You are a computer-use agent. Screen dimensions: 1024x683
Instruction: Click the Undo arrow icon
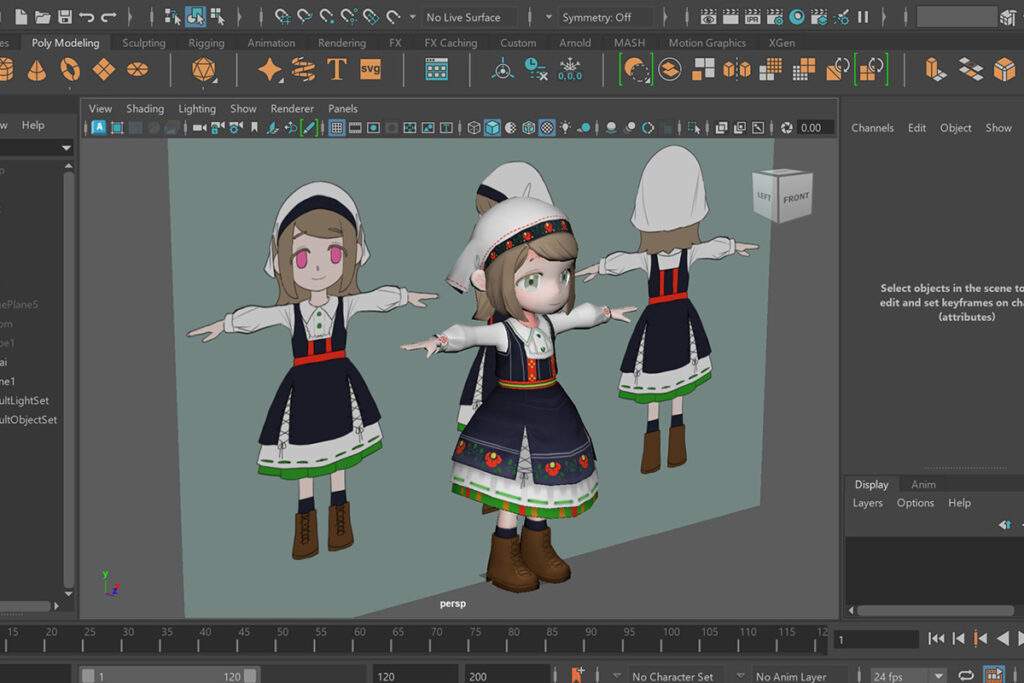[x=86, y=17]
